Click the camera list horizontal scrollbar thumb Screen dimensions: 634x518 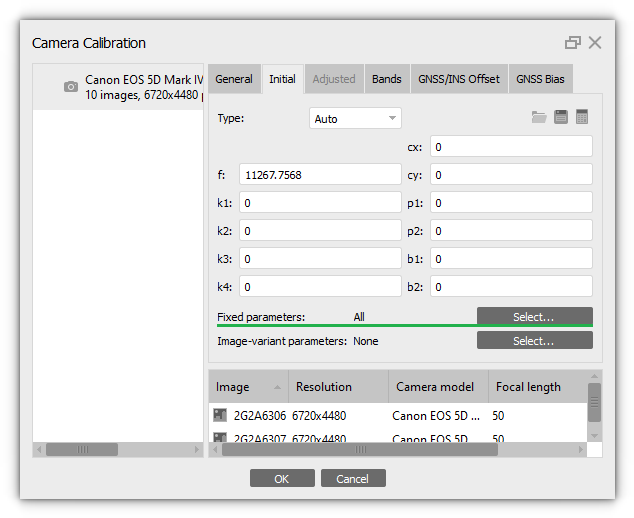tap(82, 449)
